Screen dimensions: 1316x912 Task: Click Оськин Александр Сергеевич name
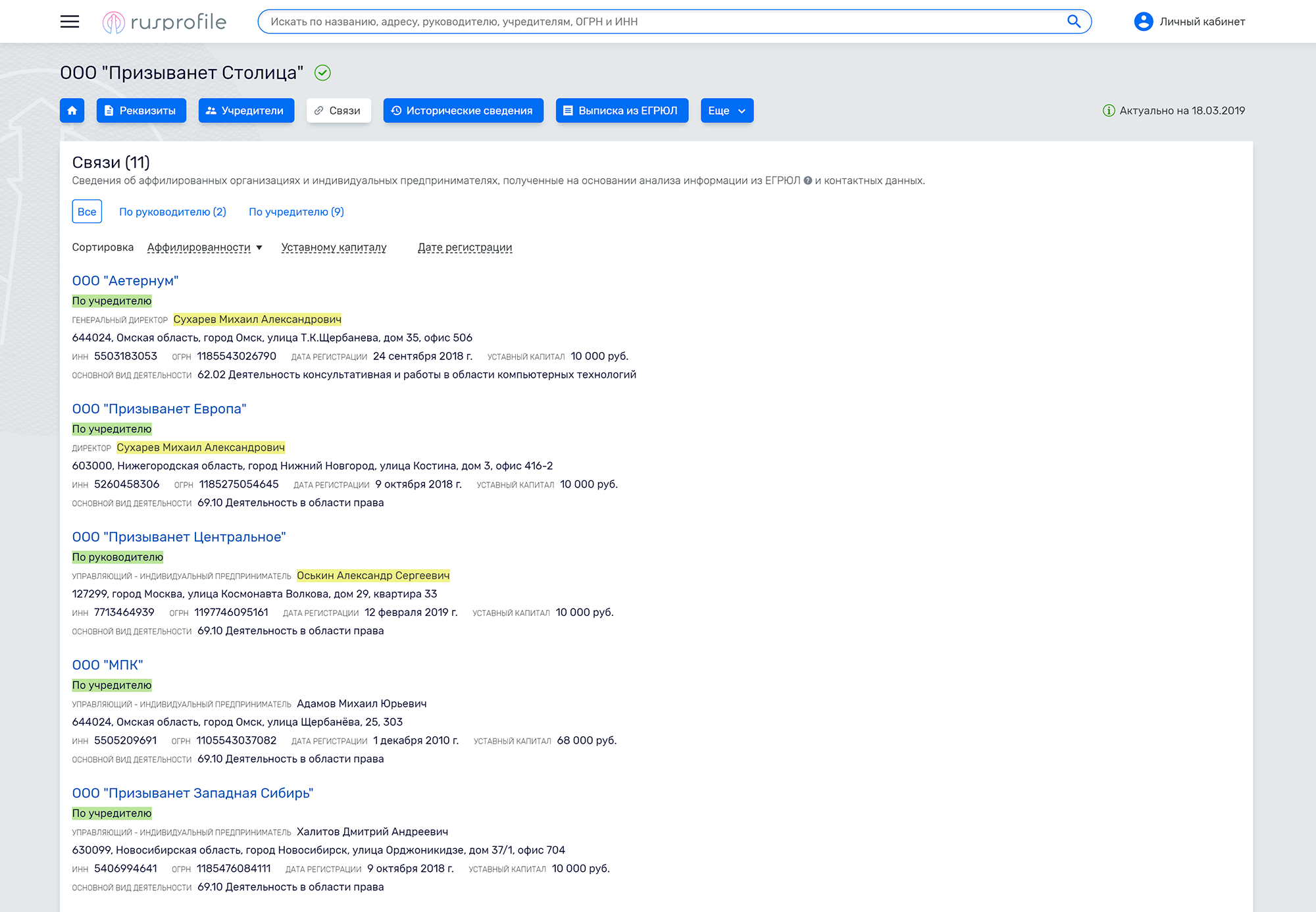(373, 576)
